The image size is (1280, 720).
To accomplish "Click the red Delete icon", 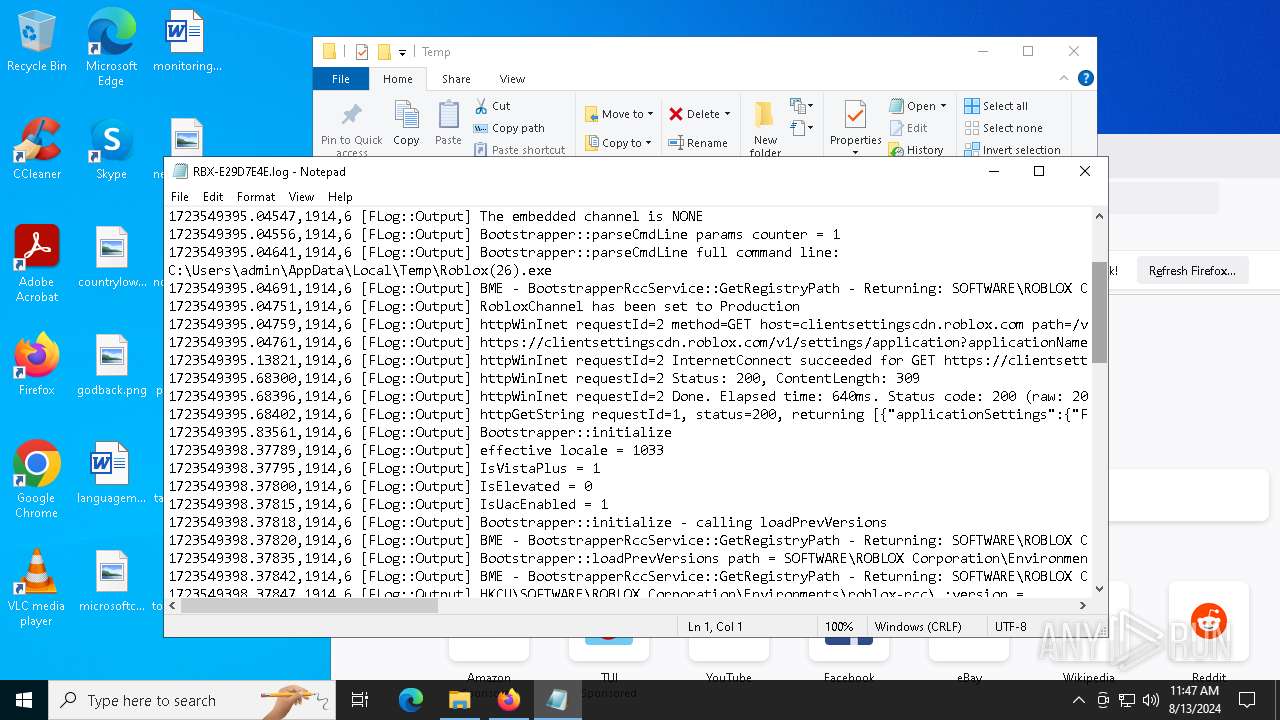I will 677,114.
